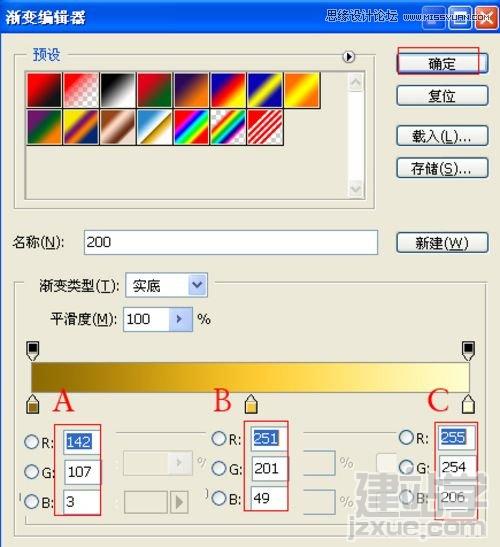Image resolution: width=500 pixels, height=547 pixels.
Task: Select the red transparent stripes preset
Action: 265,127
